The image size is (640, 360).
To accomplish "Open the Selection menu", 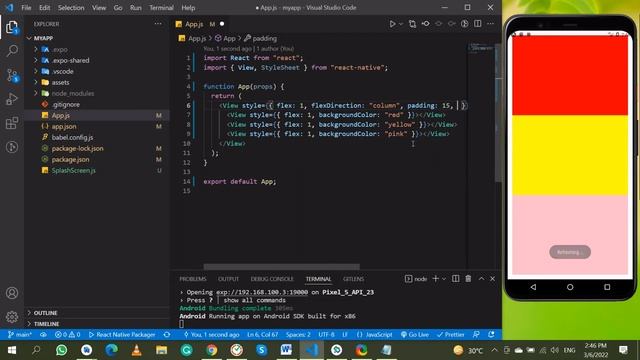I will click(71, 7).
